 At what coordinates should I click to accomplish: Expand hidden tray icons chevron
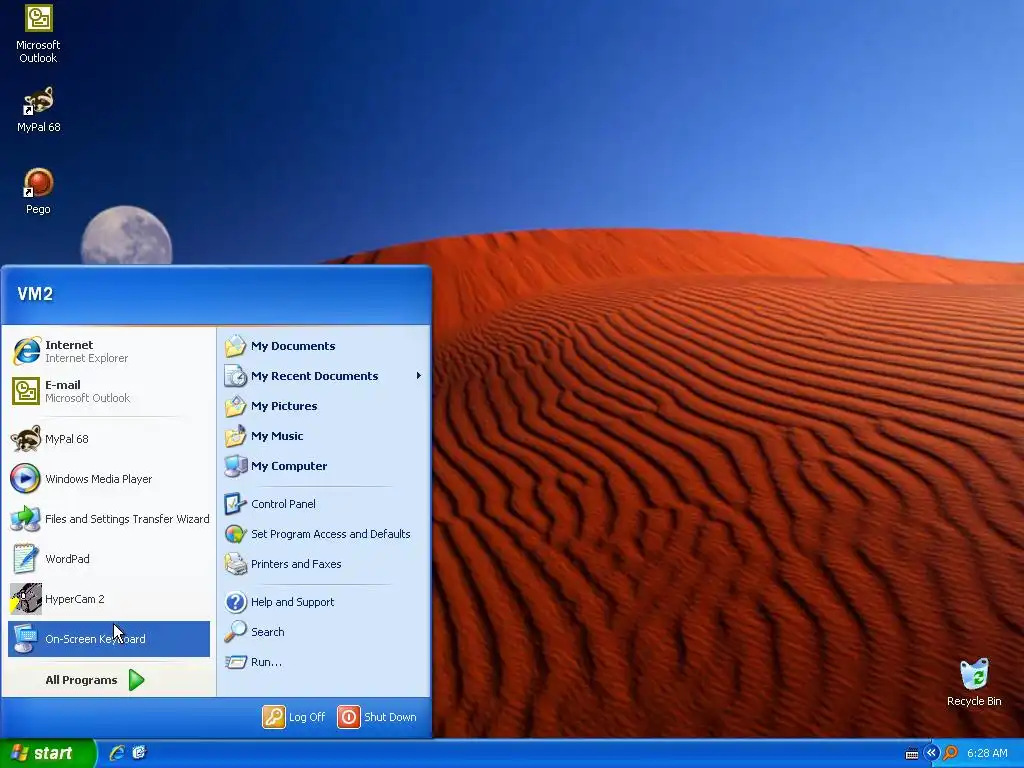(x=931, y=753)
